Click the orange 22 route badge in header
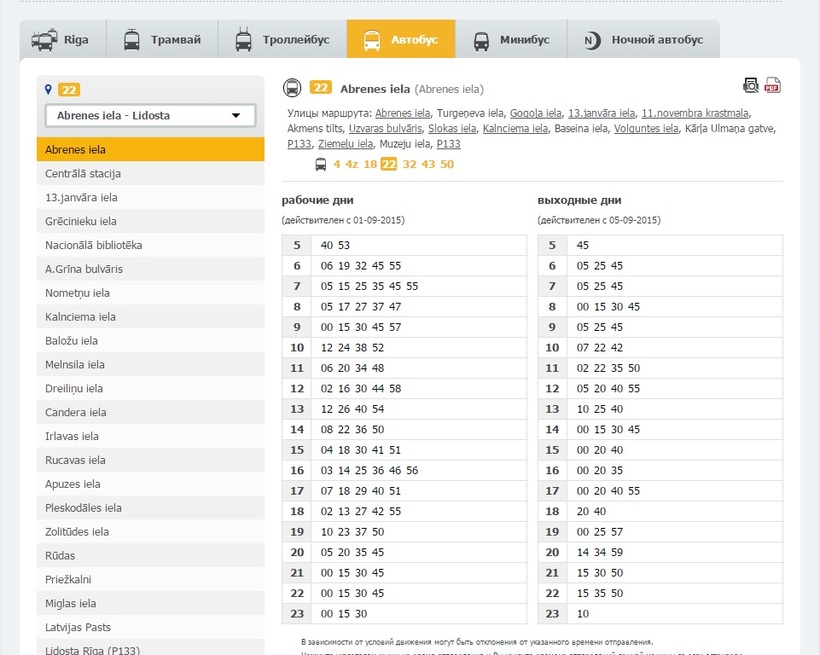This screenshot has height=655, width=820. pos(320,88)
